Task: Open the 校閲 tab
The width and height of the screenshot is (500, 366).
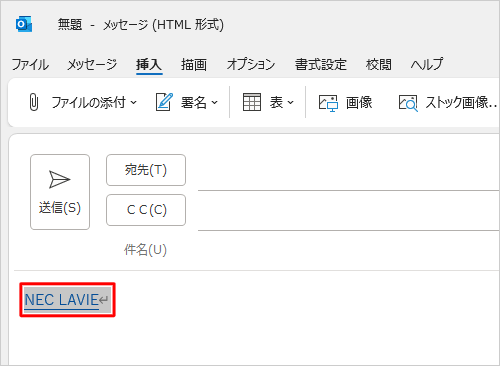Action: pos(378,64)
